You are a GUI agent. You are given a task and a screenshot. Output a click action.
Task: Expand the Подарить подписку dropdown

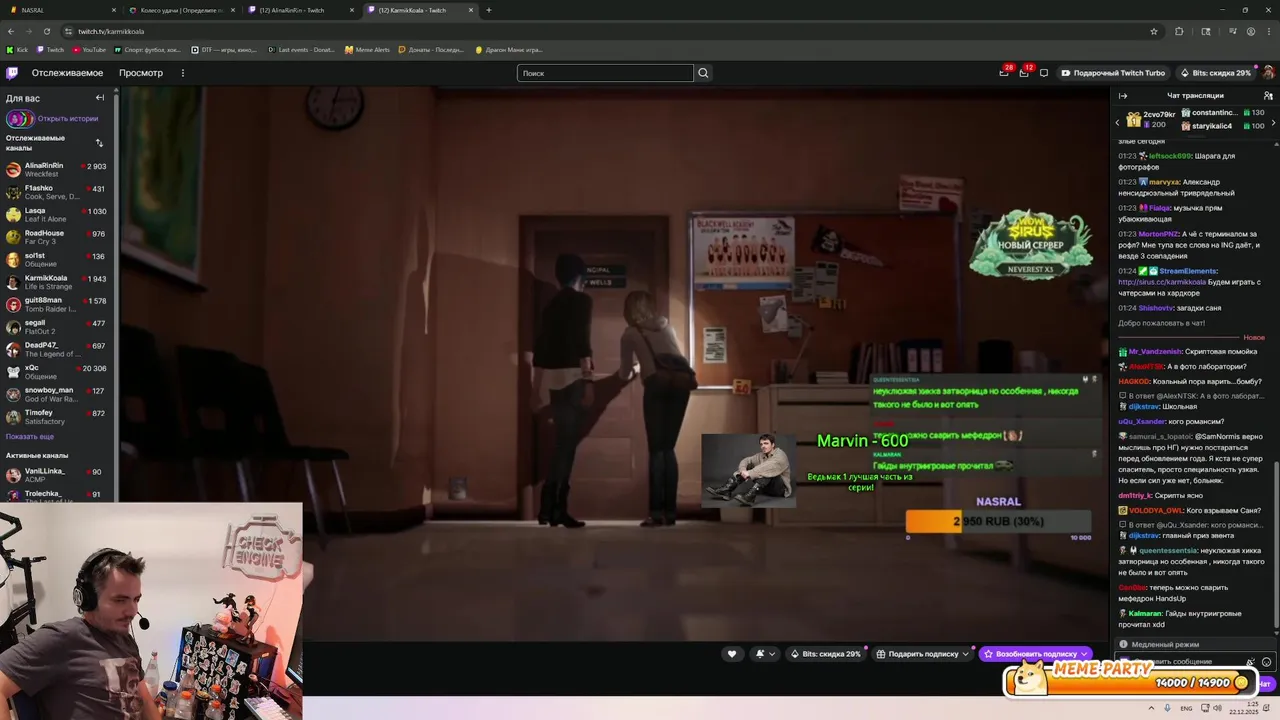click(x=965, y=654)
